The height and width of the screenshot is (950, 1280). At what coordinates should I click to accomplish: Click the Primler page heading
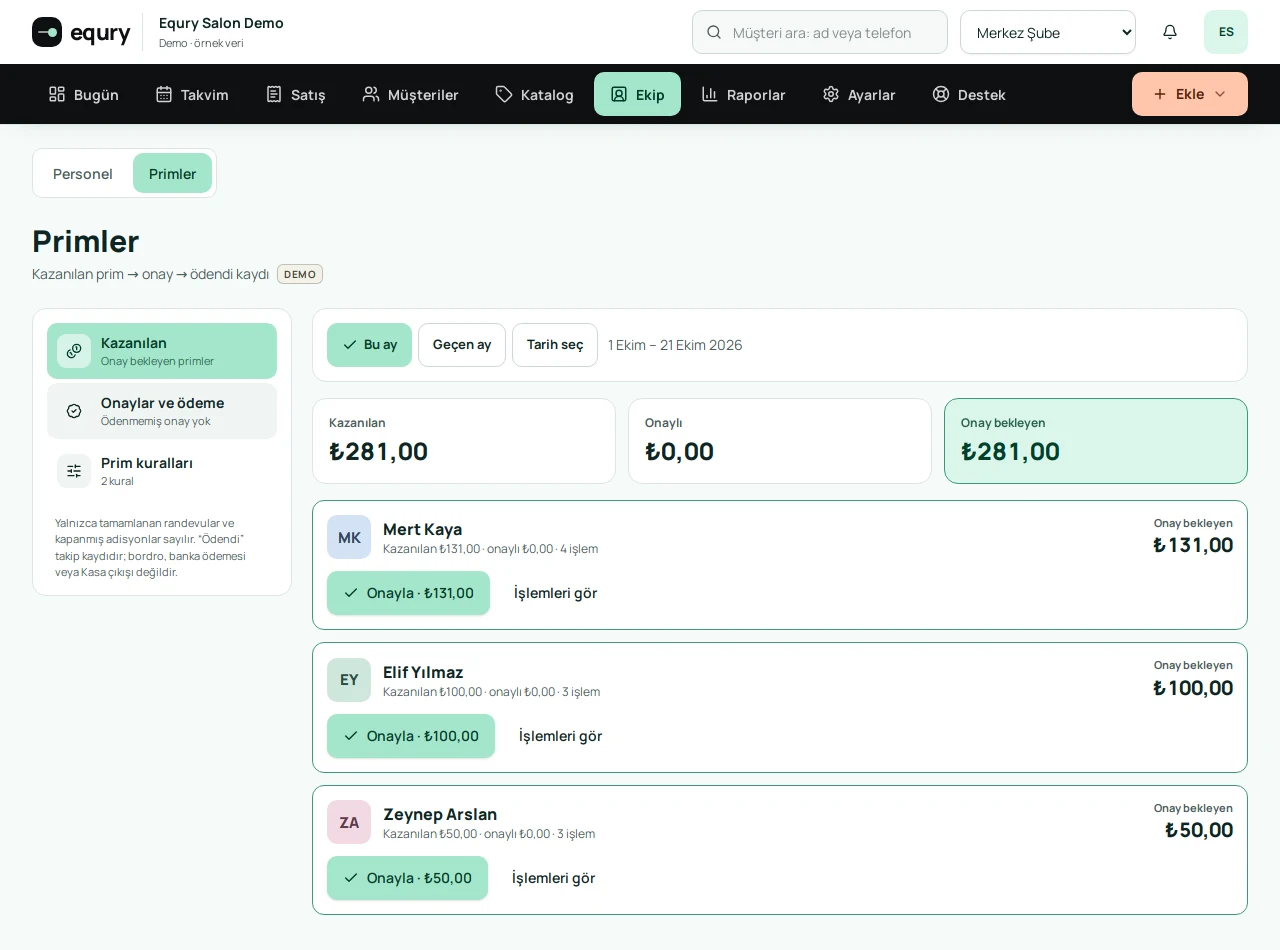pos(86,241)
